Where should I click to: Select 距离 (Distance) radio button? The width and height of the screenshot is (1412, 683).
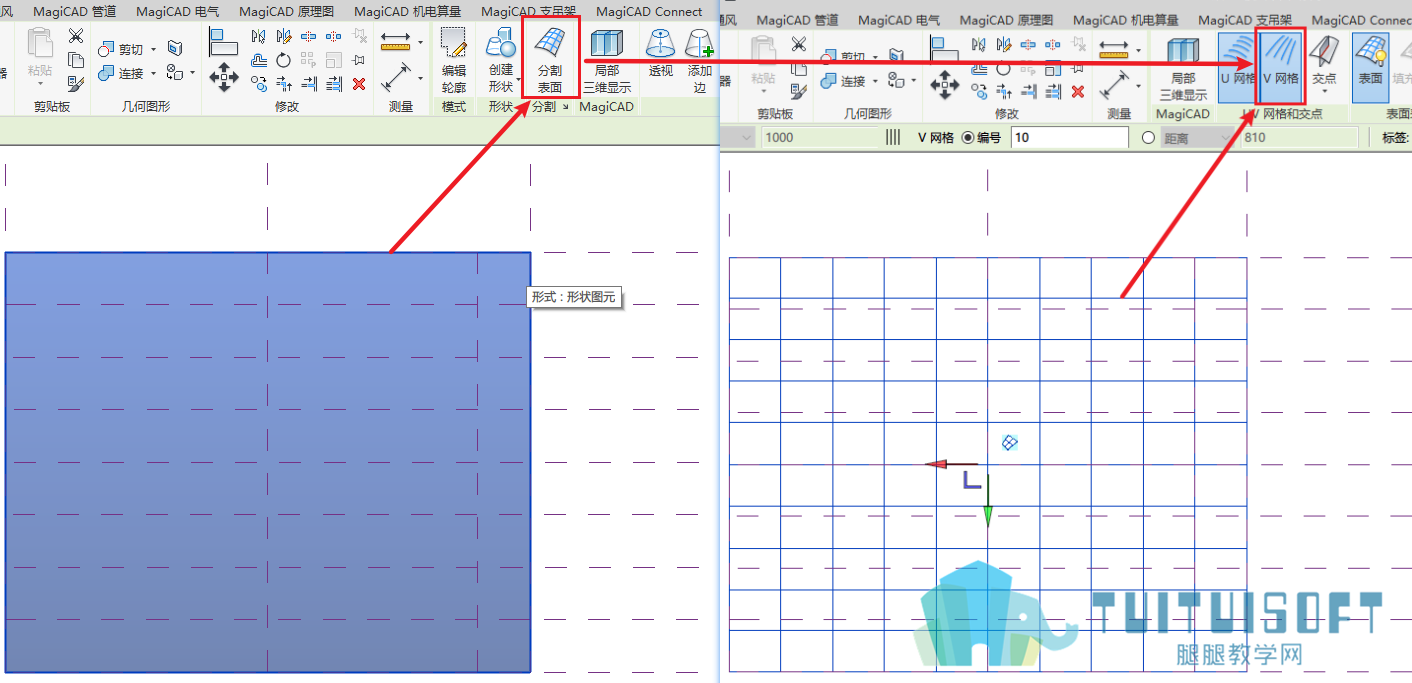click(1149, 138)
